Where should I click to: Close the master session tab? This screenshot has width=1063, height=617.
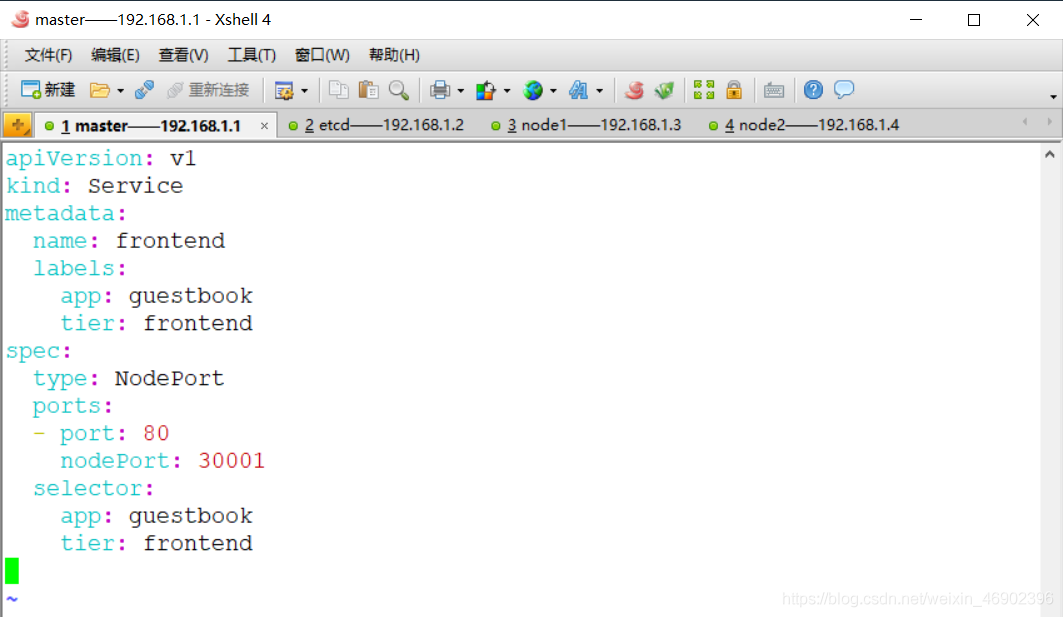tap(264, 126)
